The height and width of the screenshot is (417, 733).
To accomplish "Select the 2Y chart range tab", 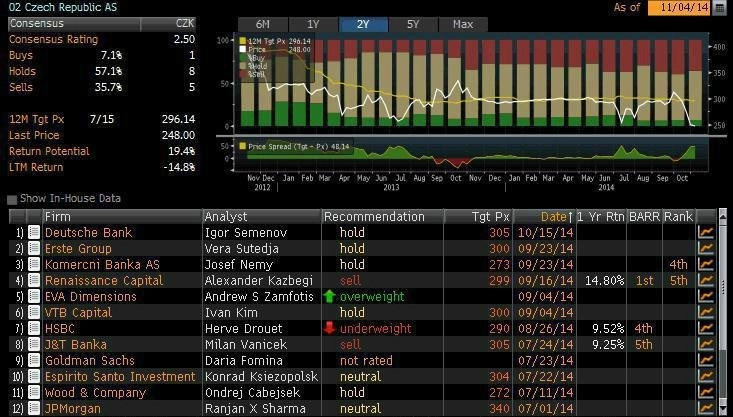I will (x=363, y=24).
